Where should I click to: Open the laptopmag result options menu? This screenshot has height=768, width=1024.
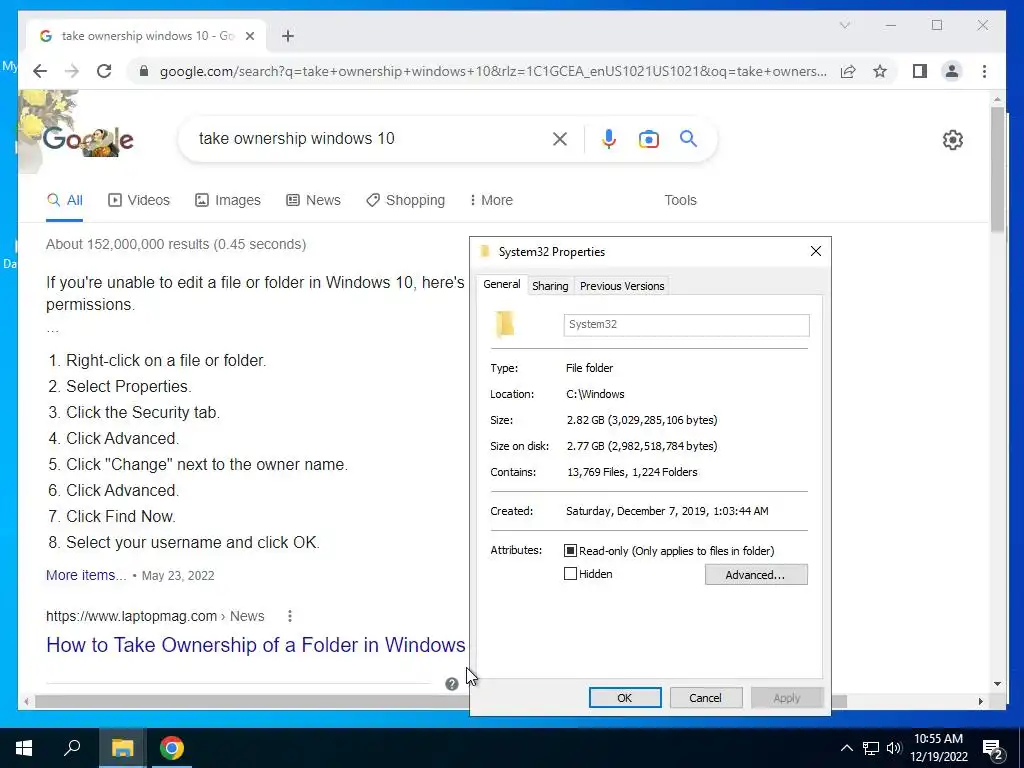289,616
